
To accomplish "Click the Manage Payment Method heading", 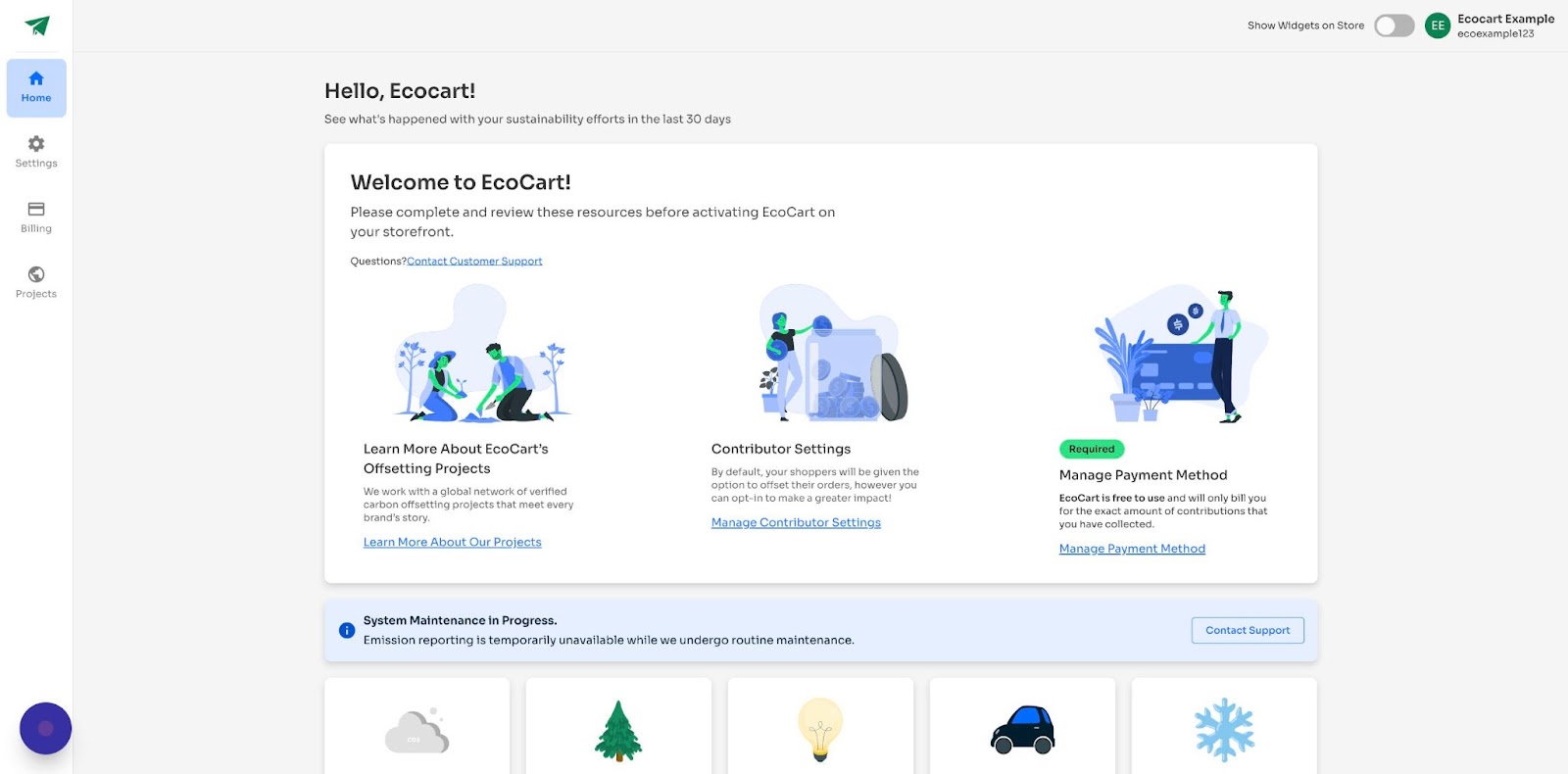I will (1143, 475).
